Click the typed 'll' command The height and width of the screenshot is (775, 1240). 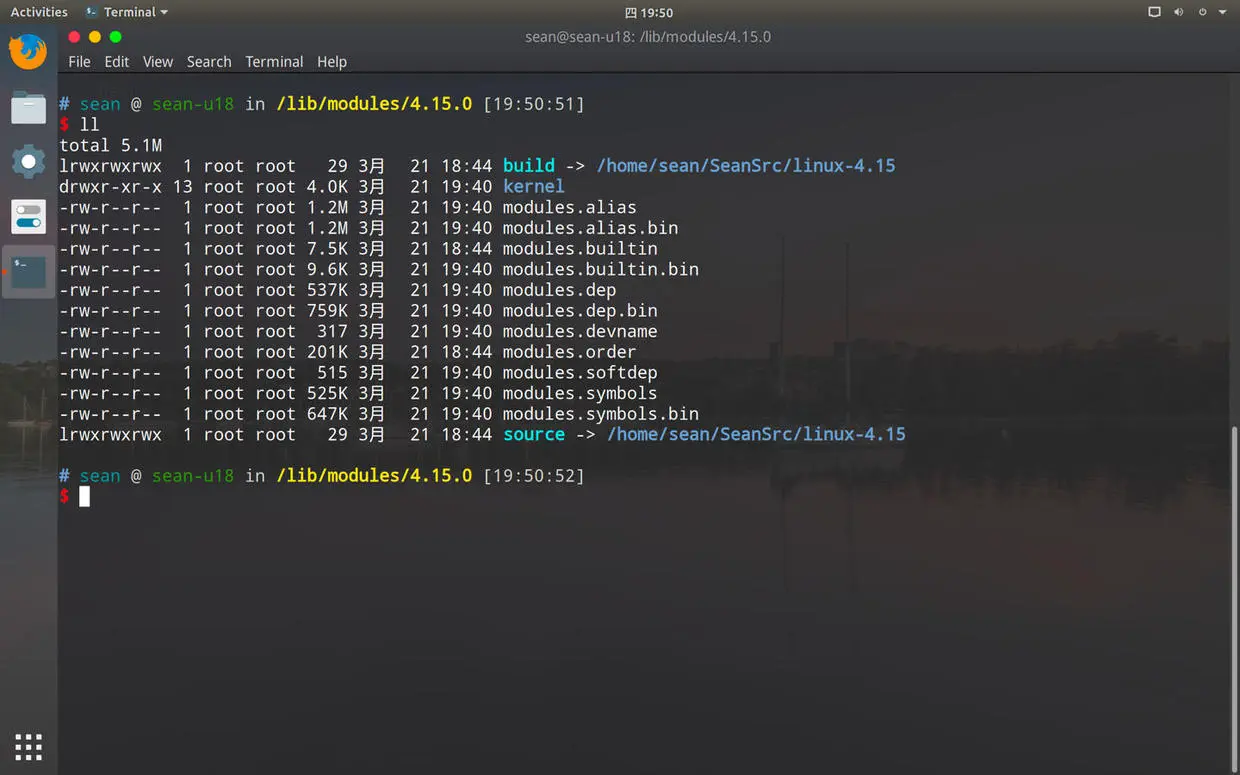point(90,124)
